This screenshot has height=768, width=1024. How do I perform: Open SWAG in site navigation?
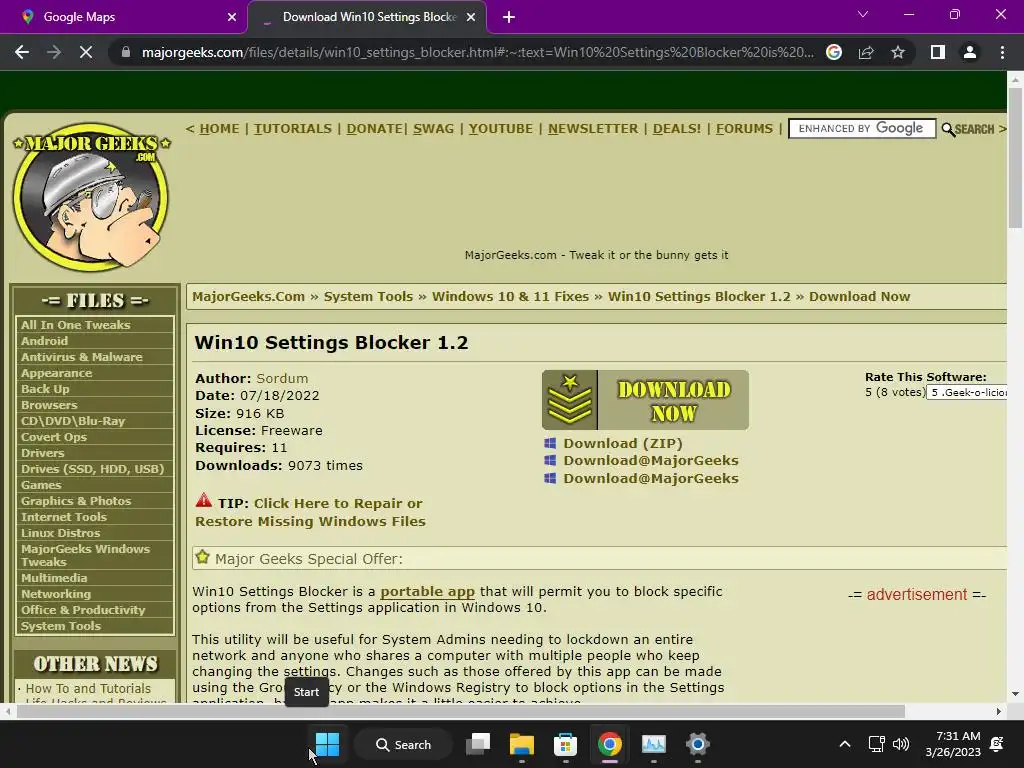433,129
